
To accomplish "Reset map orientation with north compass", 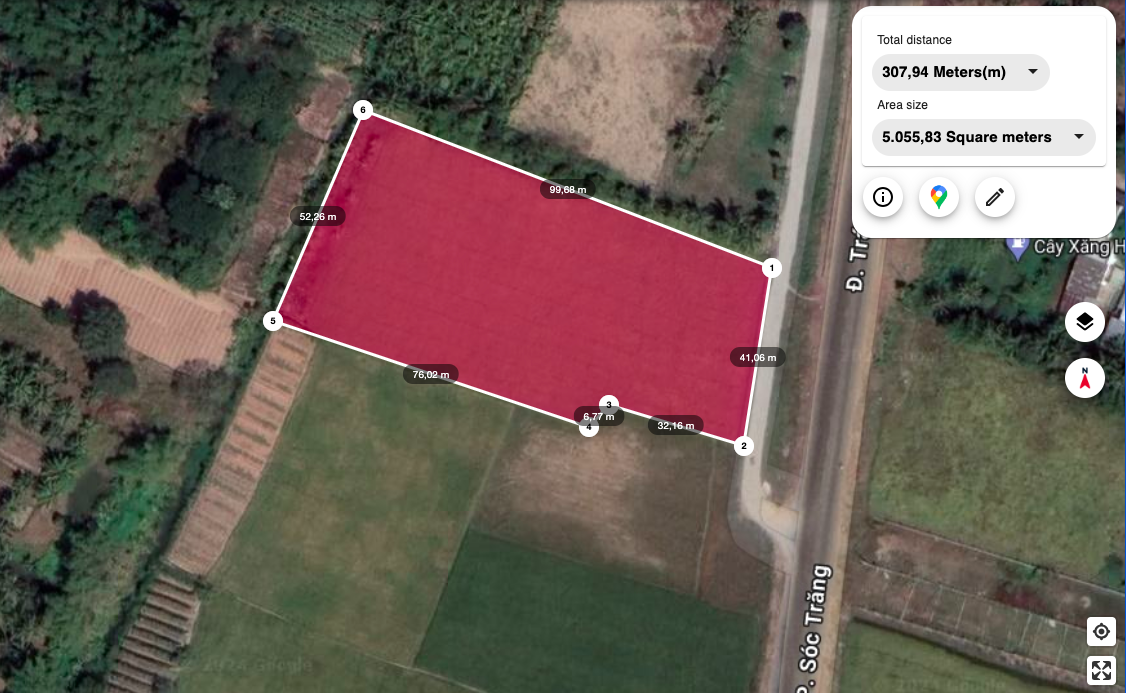I will tap(1084, 378).
